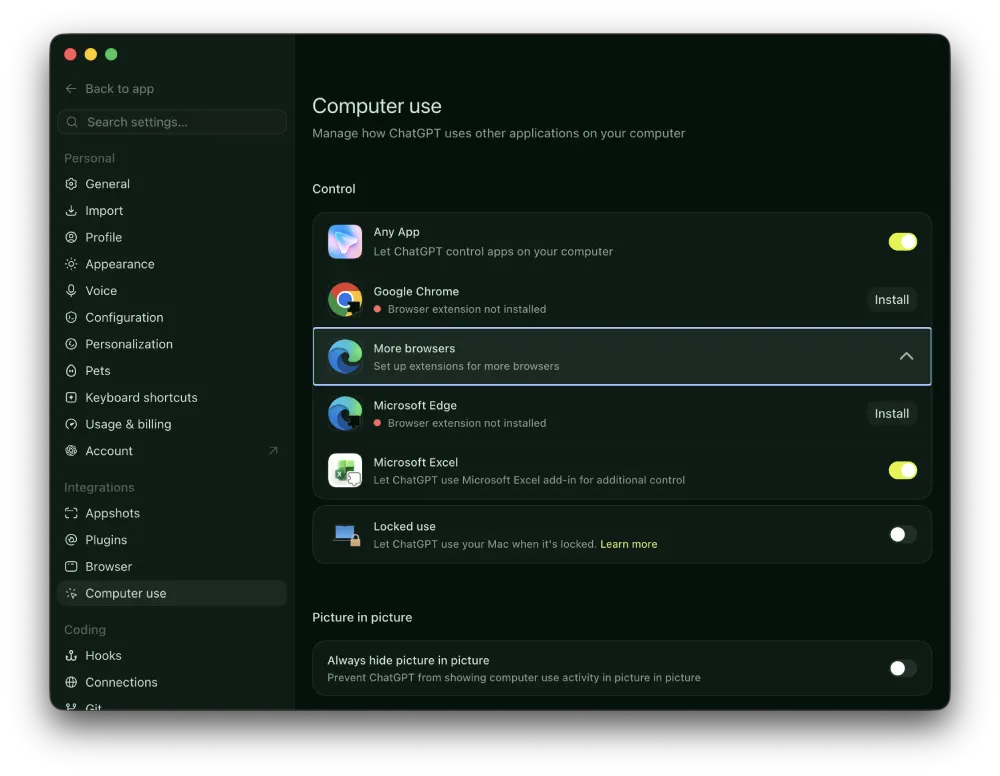The width and height of the screenshot is (1000, 776).
Task: Click the Connections globe icon
Action: [x=71, y=682]
